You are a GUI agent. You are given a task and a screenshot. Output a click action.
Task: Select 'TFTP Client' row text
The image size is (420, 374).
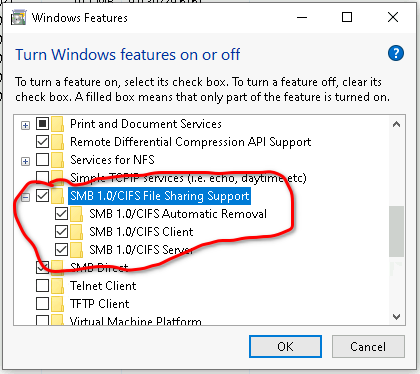pos(100,304)
